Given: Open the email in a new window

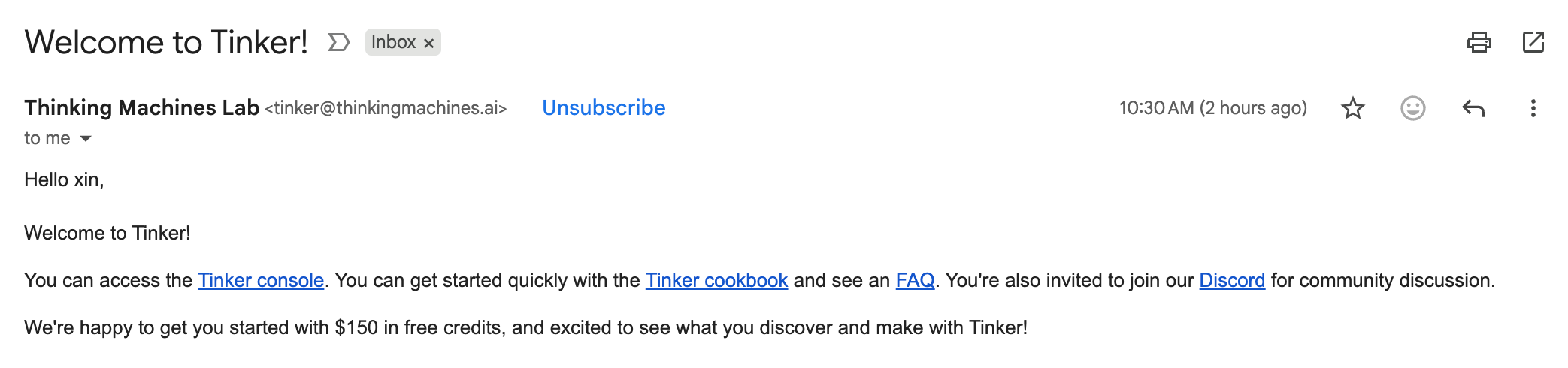Looking at the screenshot, I should pos(1533,42).
